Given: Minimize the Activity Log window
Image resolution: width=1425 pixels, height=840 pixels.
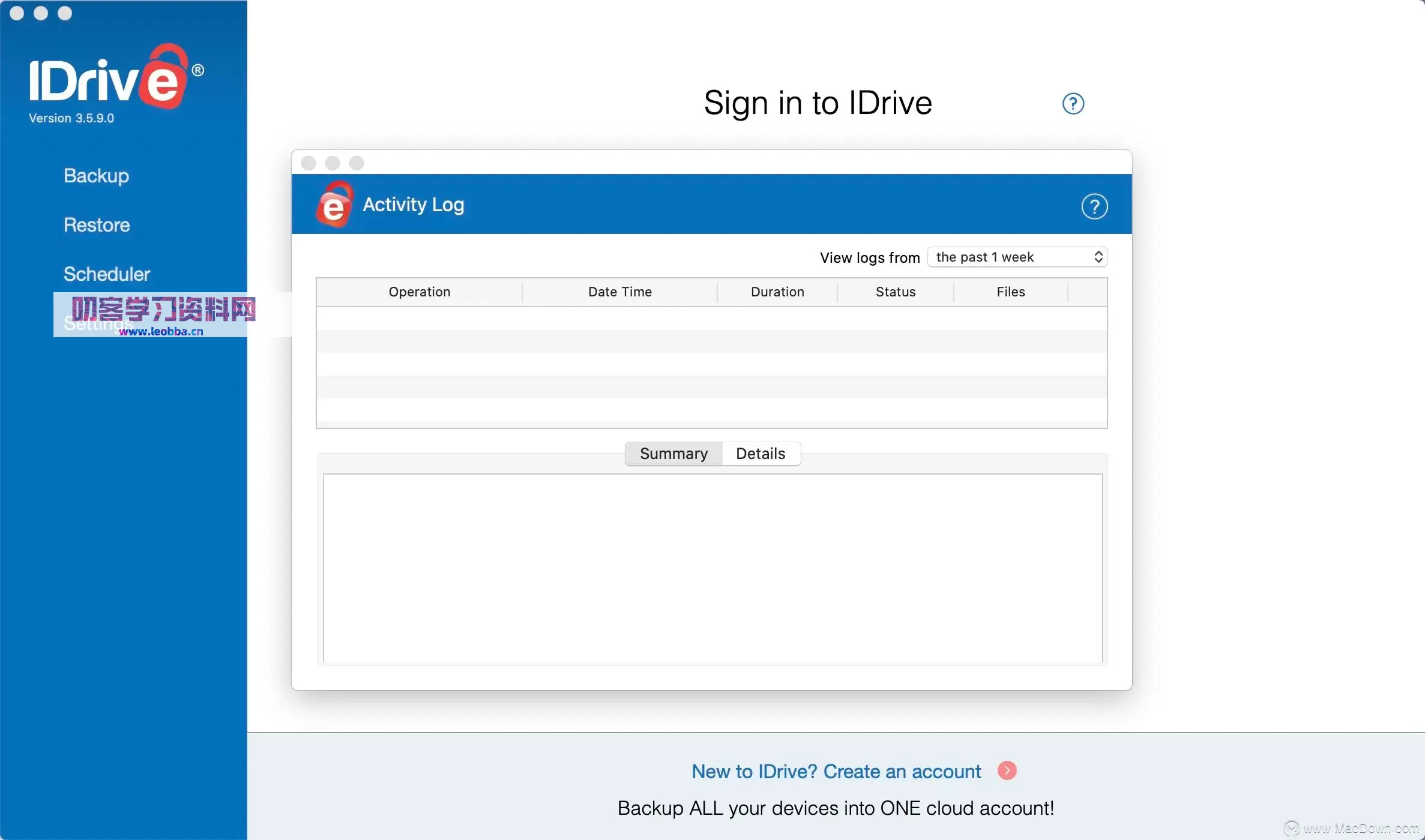Looking at the screenshot, I should pyautogui.click(x=333, y=163).
